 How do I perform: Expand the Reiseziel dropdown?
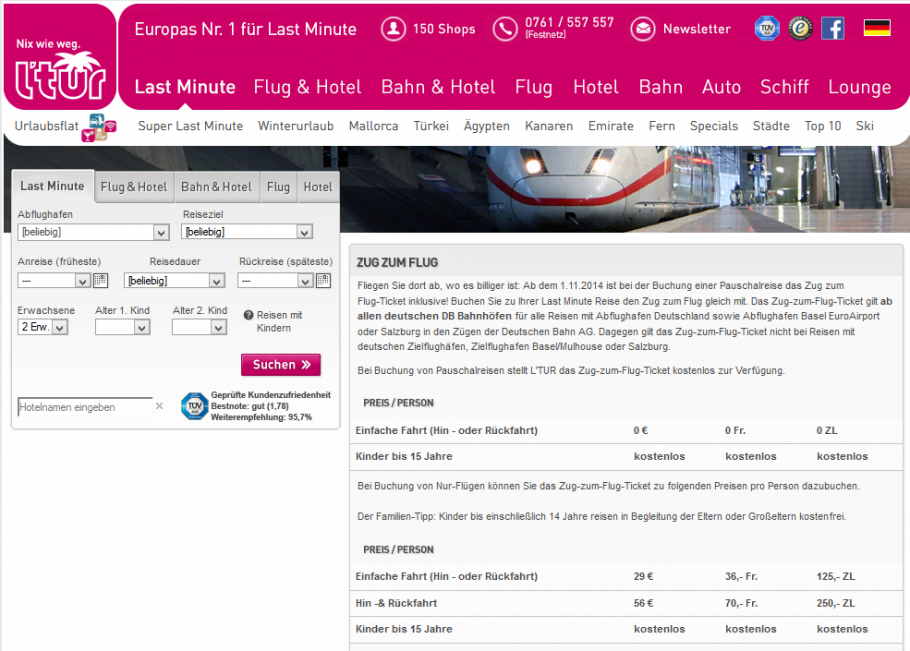247,232
